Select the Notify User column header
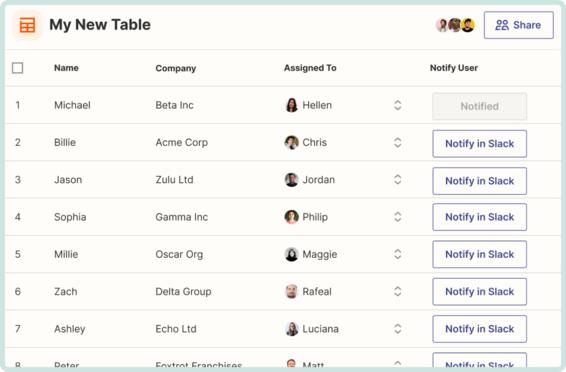Viewport: 566px width, 372px height. [x=454, y=68]
